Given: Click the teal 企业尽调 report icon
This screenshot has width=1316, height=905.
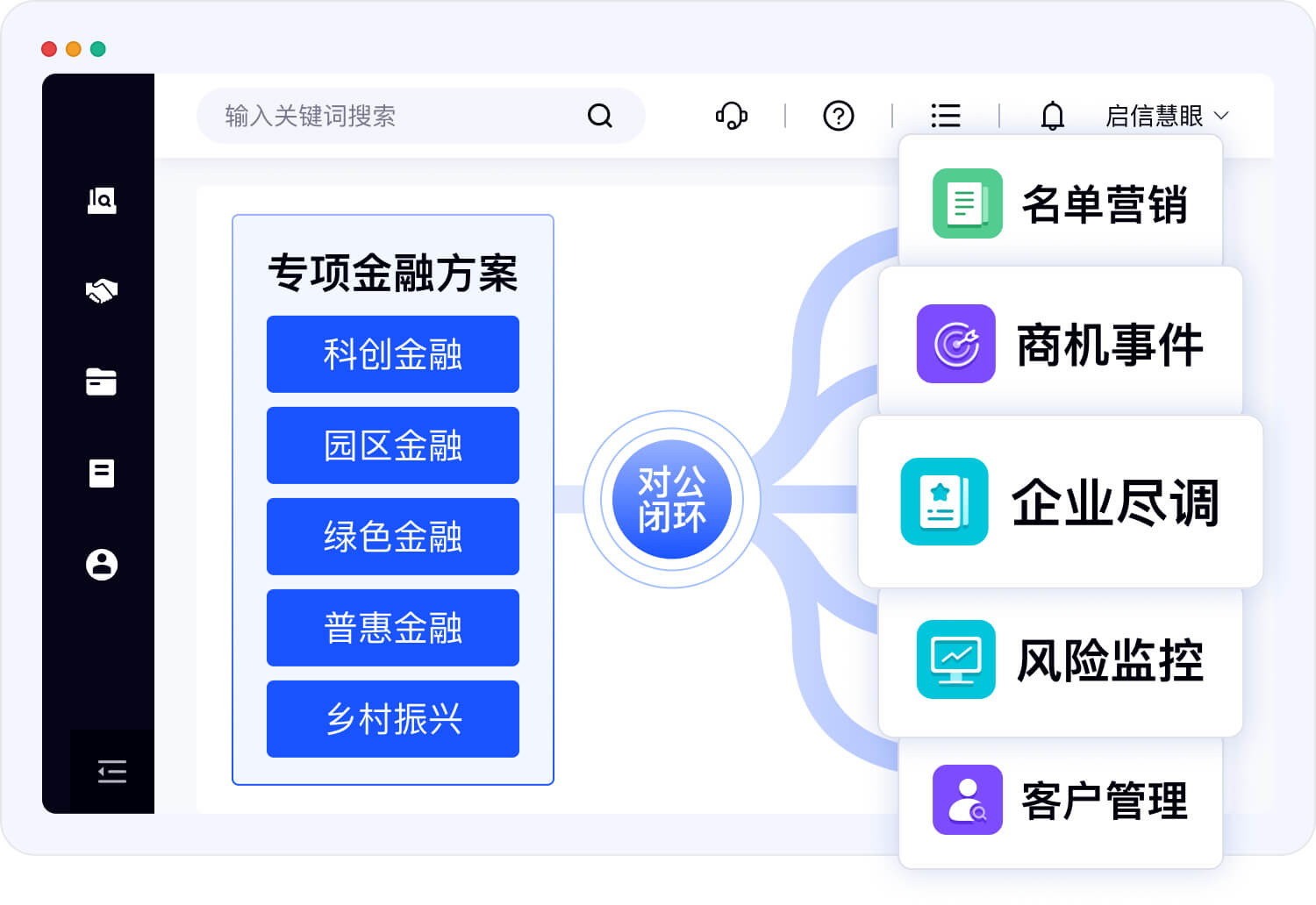Looking at the screenshot, I should coord(945,502).
